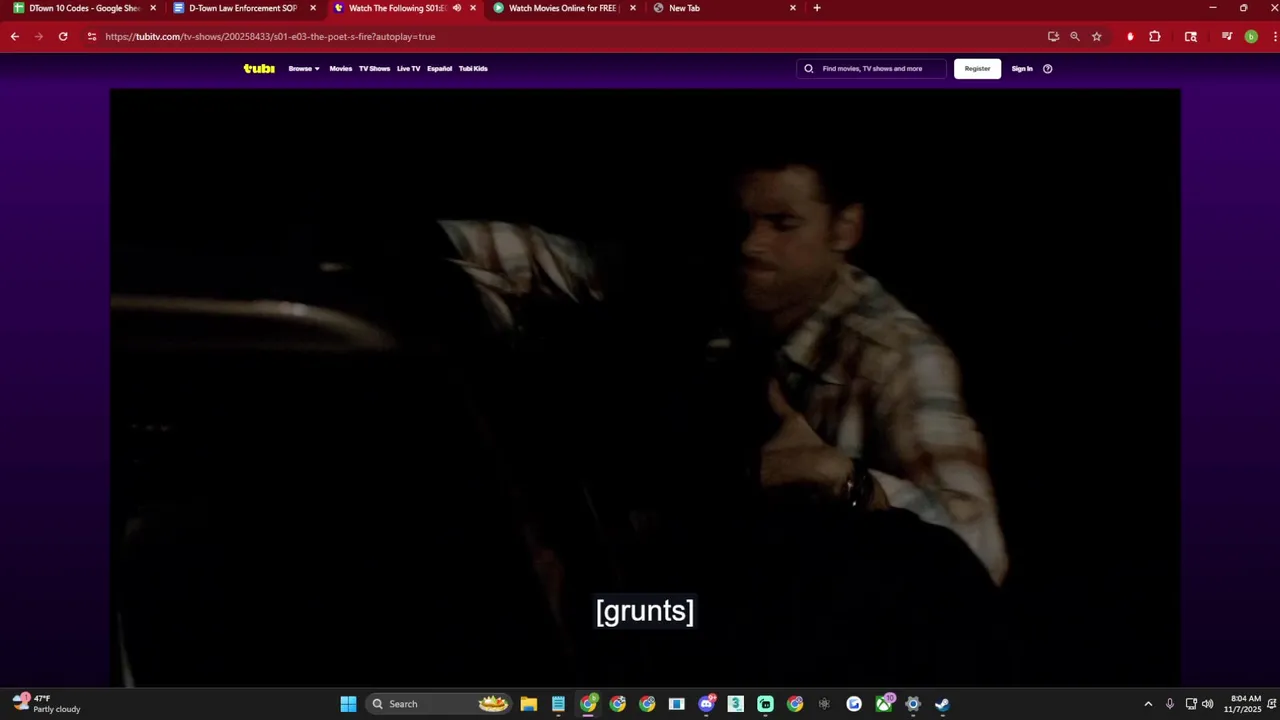Click the Tubi logo
This screenshot has height=720, width=1280.
259,69
